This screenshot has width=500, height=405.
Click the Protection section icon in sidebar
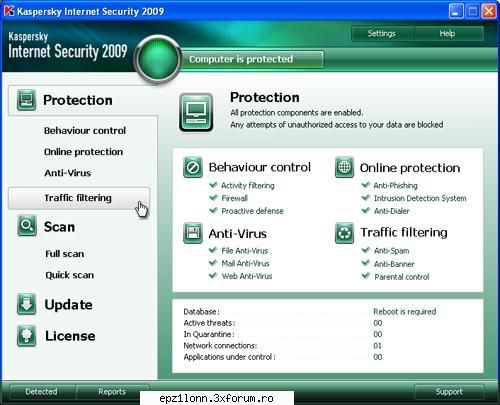point(26,100)
